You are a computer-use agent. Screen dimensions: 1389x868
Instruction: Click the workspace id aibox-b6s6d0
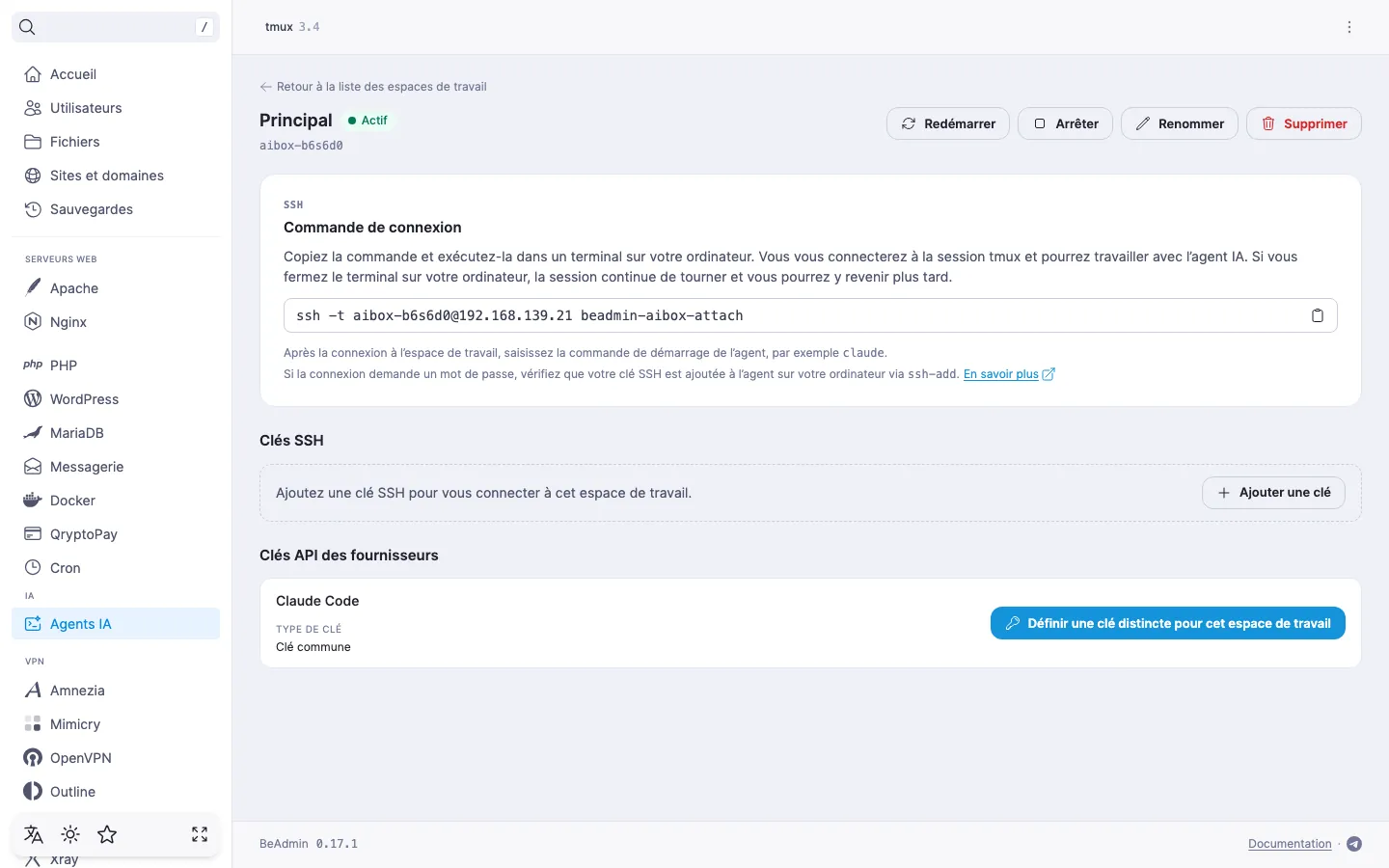pos(301,146)
